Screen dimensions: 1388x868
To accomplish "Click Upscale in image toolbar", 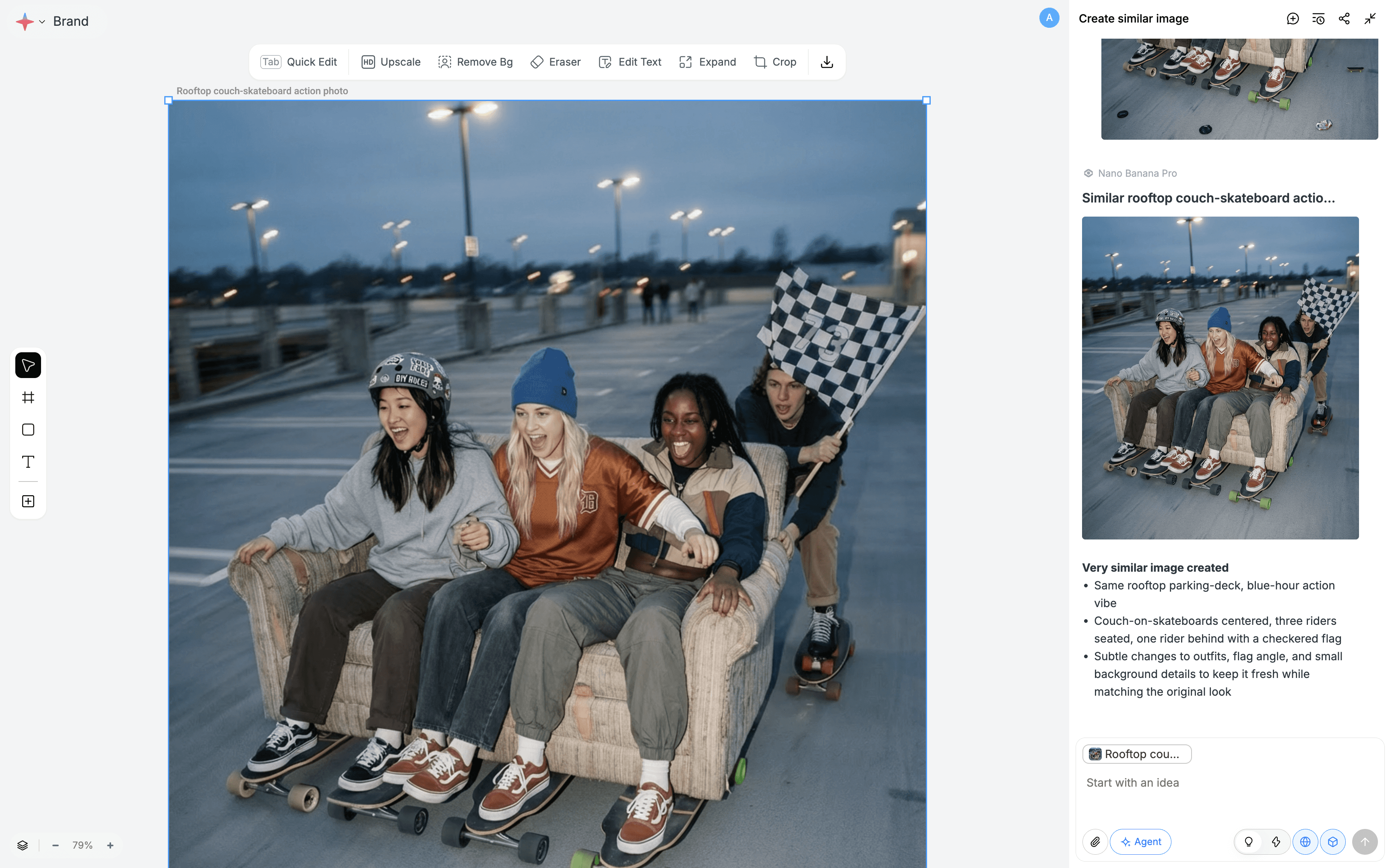I will click(391, 62).
